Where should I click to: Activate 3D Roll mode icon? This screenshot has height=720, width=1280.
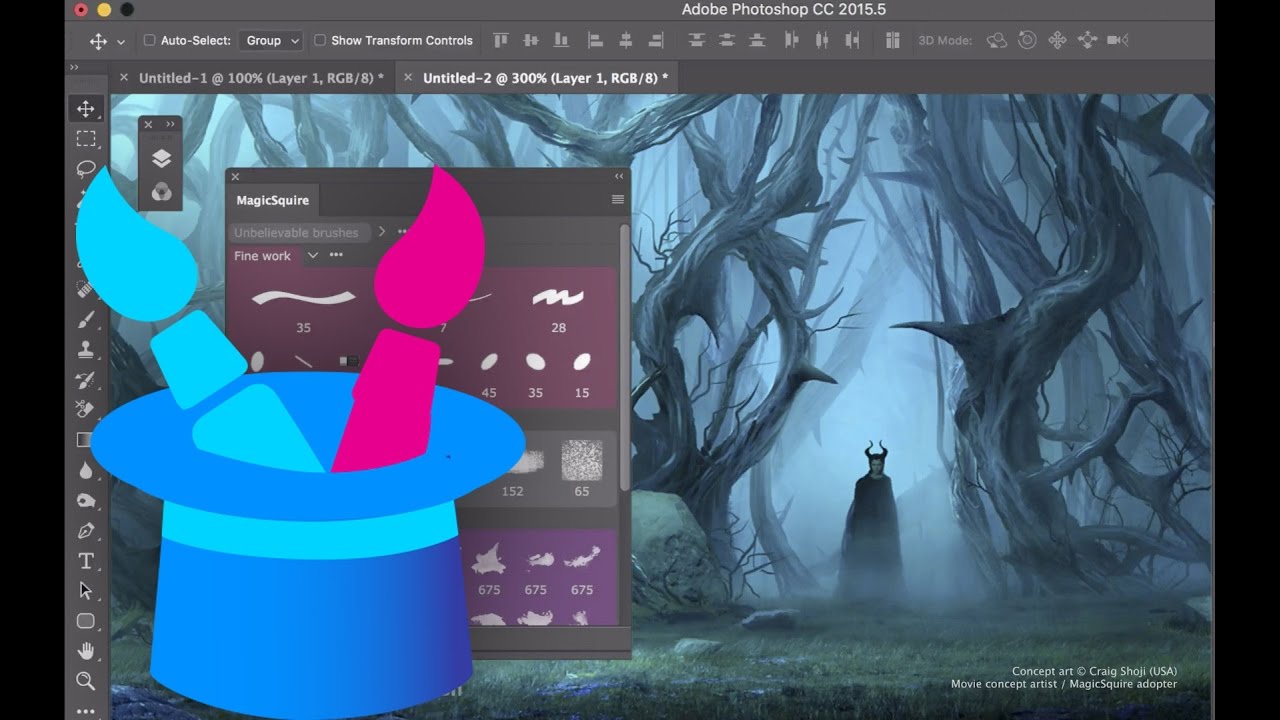point(1027,40)
